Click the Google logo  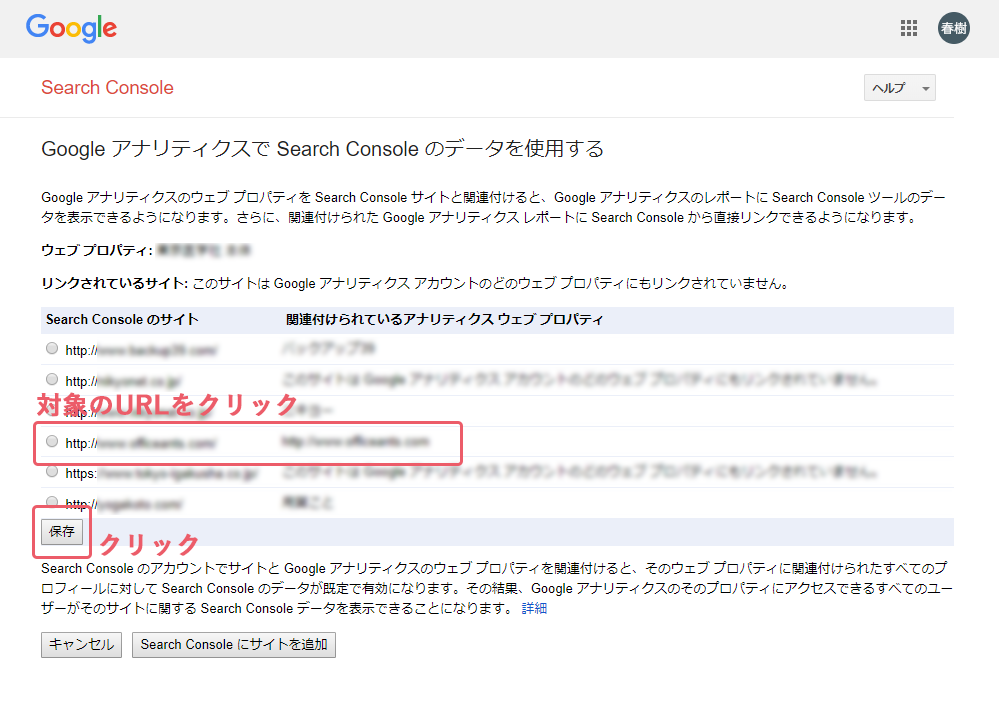point(70,28)
